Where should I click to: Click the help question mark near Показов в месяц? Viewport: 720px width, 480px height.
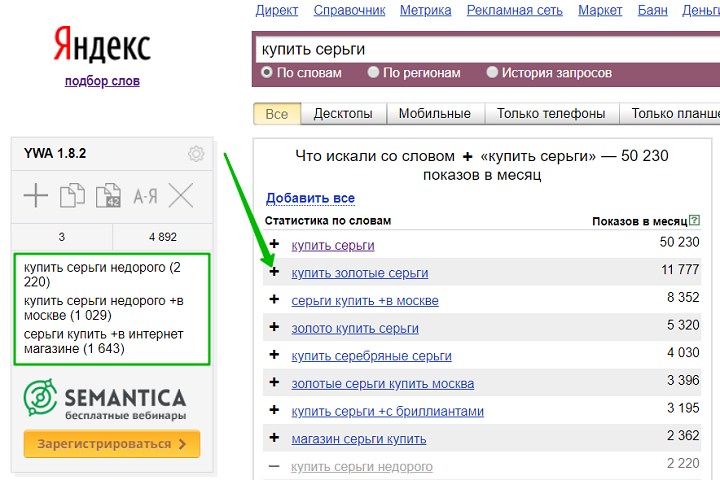(x=695, y=220)
